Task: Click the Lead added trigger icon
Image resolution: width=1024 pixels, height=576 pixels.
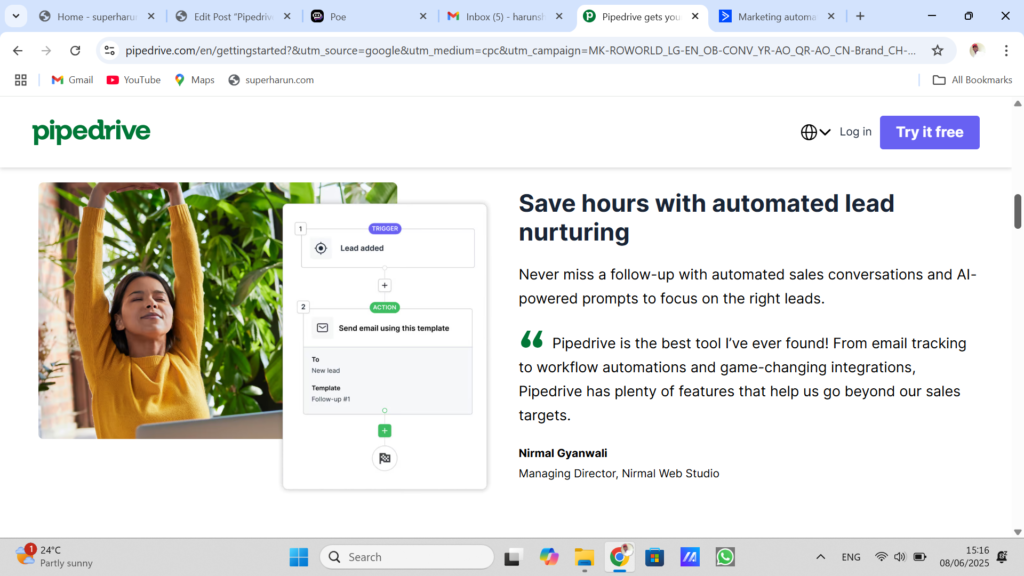Action: click(x=321, y=248)
